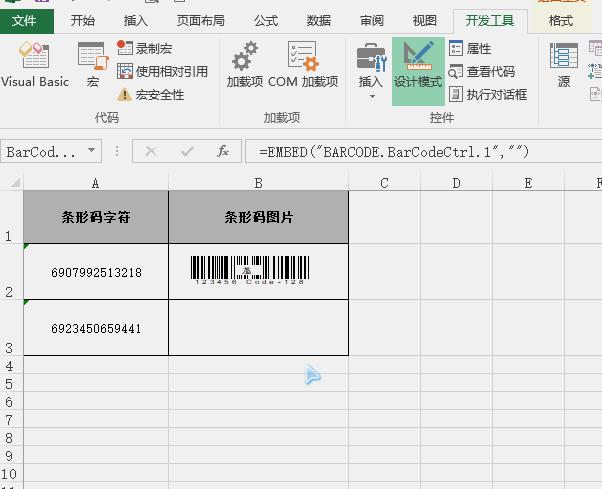The width and height of the screenshot is (602, 489).
Task: Click 执行对话框 run dialog
Action: click(x=488, y=94)
